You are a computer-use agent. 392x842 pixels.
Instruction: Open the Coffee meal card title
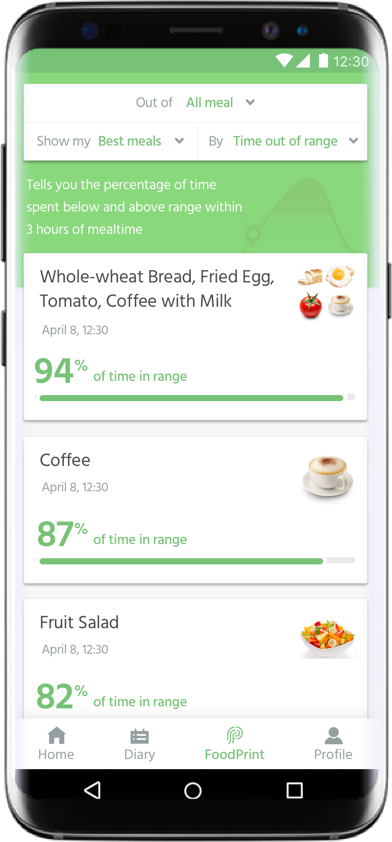tap(65, 460)
